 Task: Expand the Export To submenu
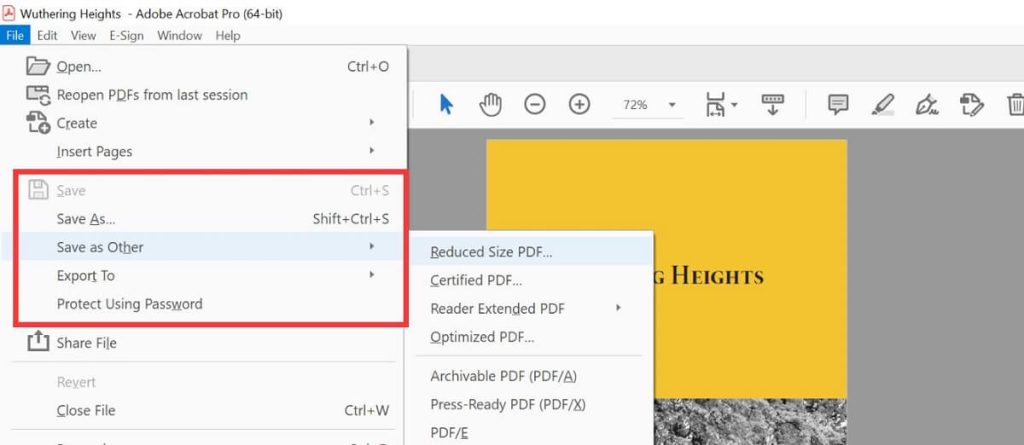pyautogui.click(x=203, y=276)
